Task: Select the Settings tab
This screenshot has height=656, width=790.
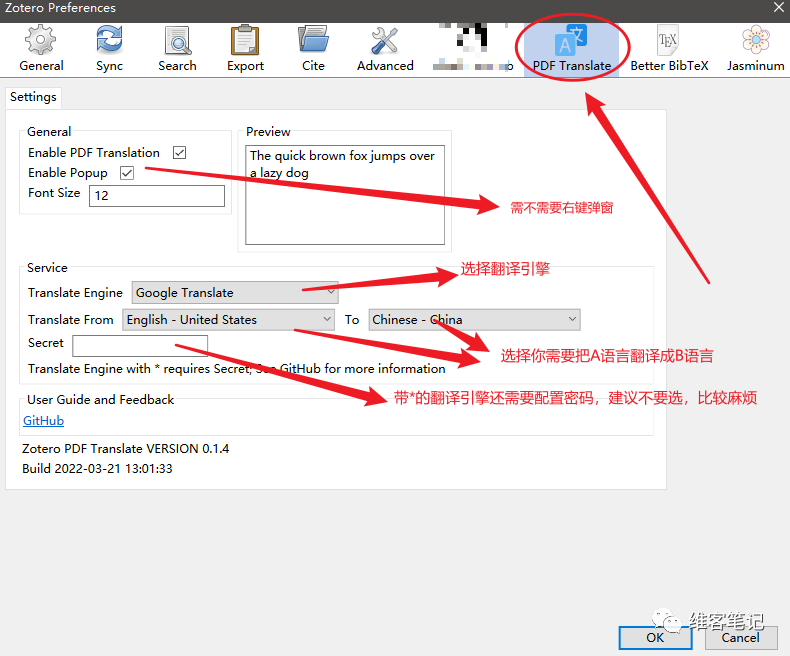Action: click(x=33, y=97)
